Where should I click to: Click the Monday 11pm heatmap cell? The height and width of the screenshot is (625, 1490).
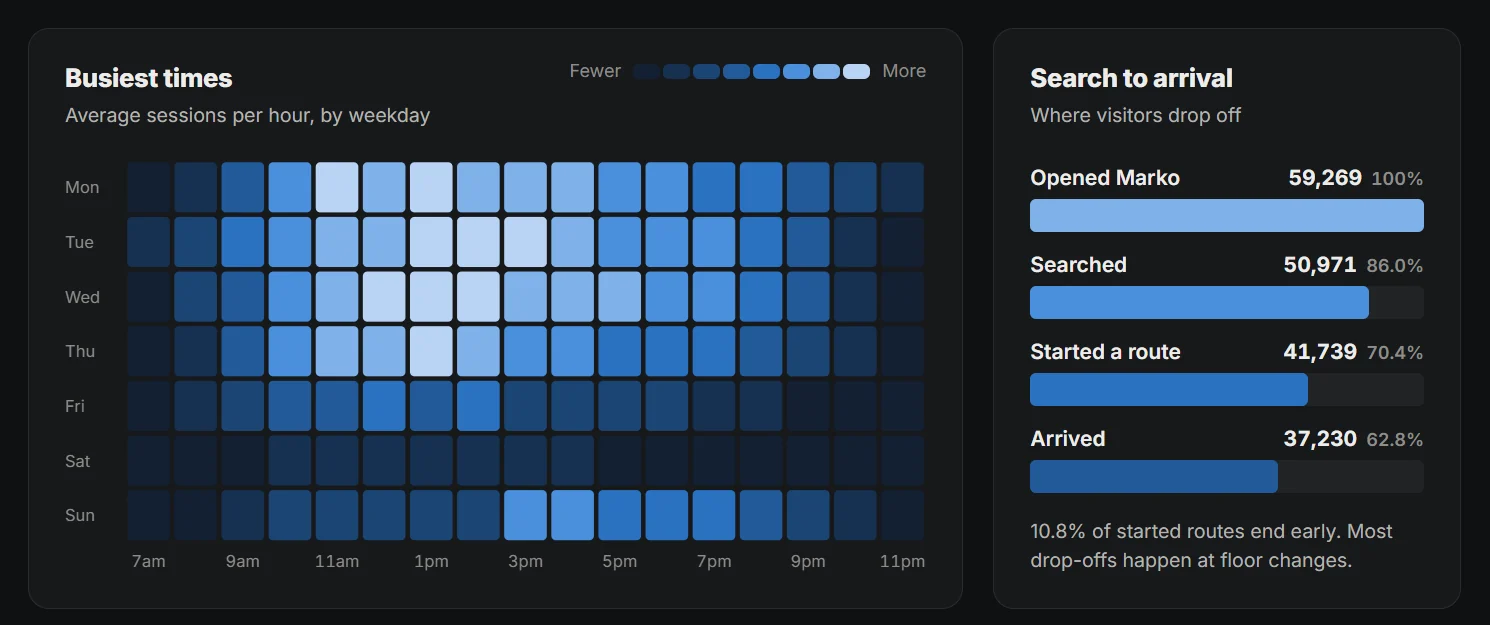(x=902, y=187)
